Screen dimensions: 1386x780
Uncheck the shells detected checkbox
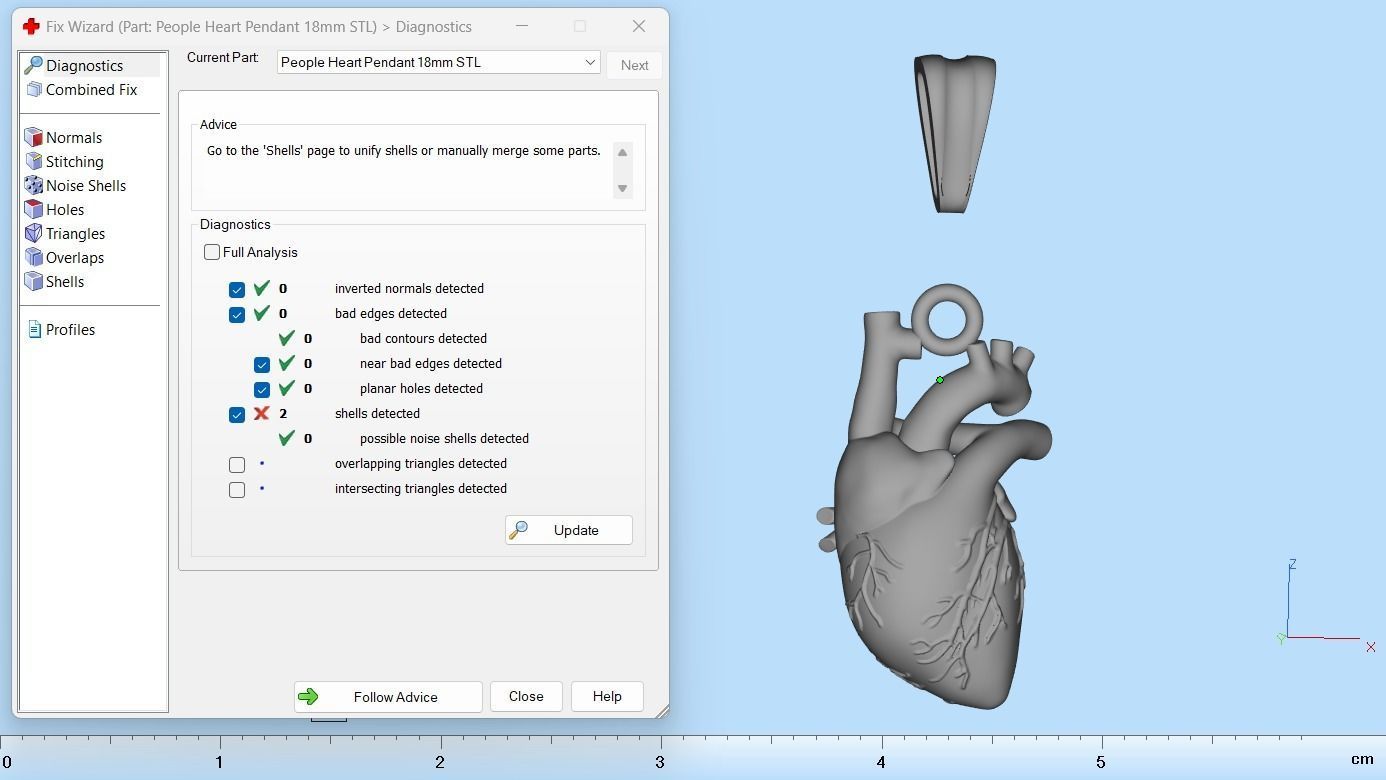[x=237, y=414]
